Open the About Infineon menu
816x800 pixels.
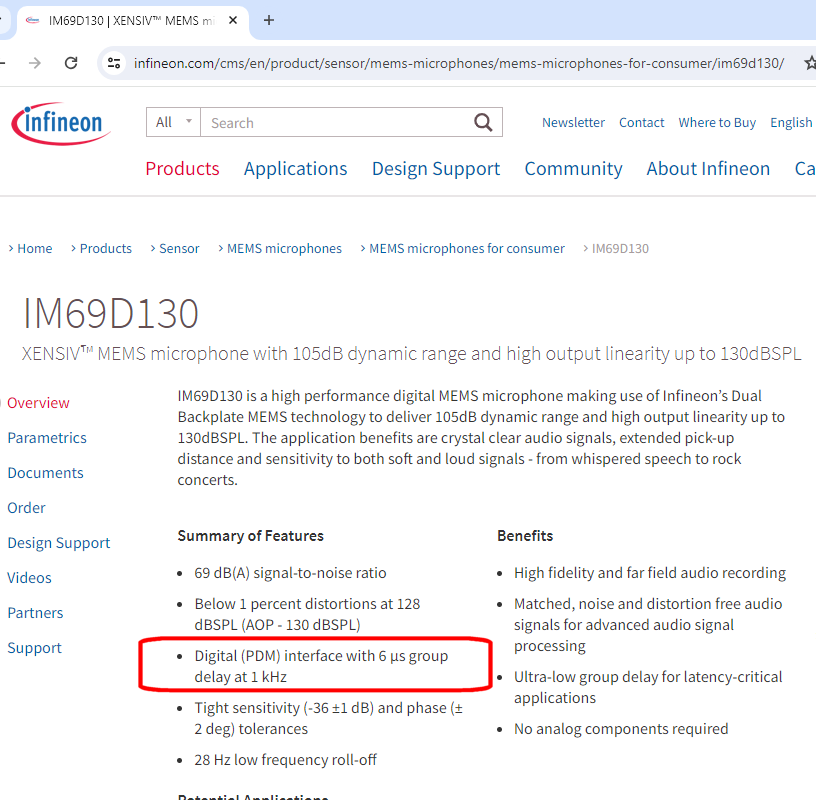pos(708,169)
